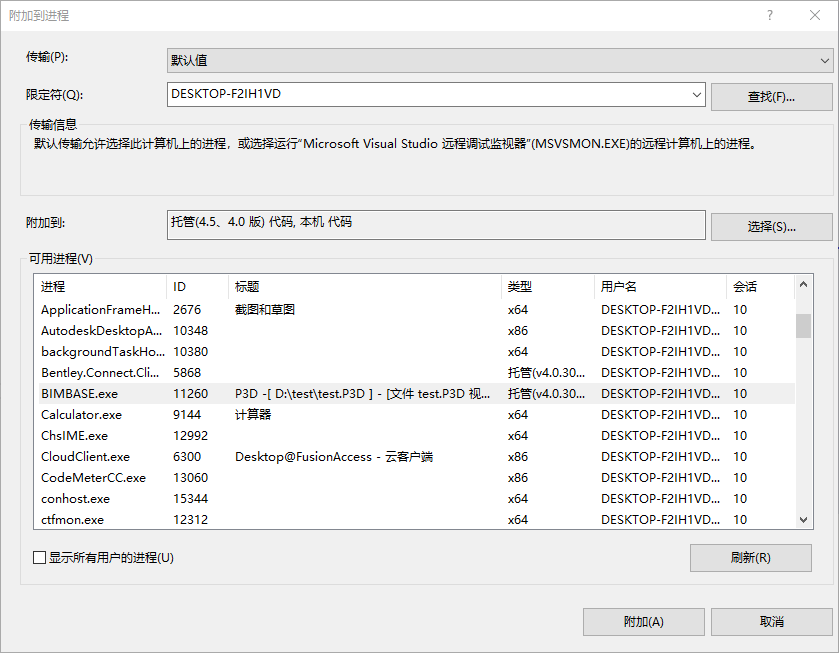
Task: Click the x64 type of Calculator.exe
Action: (x=518, y=415)
